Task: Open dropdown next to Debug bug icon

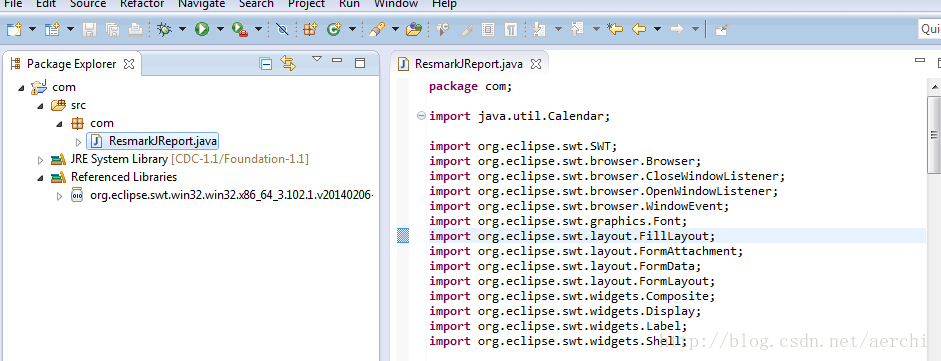Action: (x=182, y=29)
